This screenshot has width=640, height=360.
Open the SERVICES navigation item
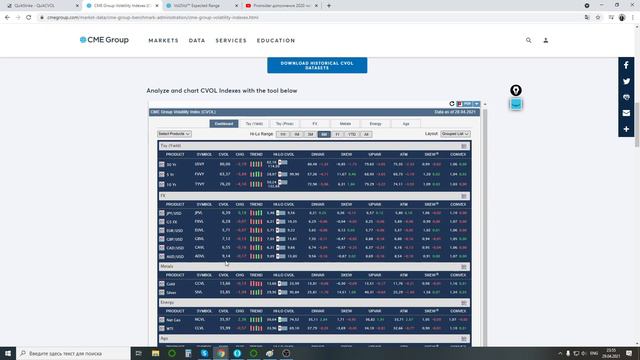point(231,40)
